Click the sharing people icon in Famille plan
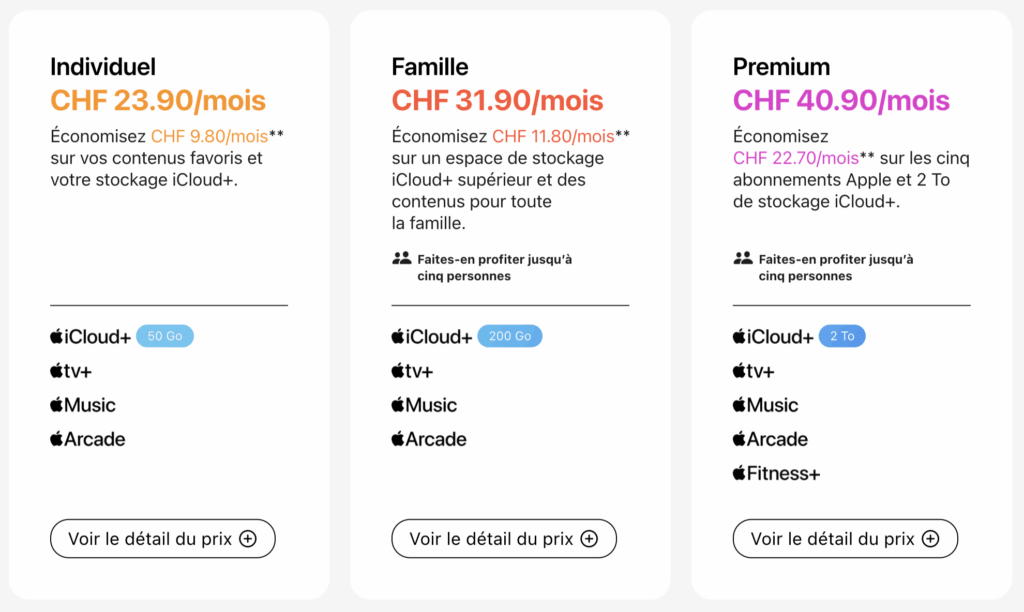The height and width of the screenshot is (612, 1024). (401, 258)
